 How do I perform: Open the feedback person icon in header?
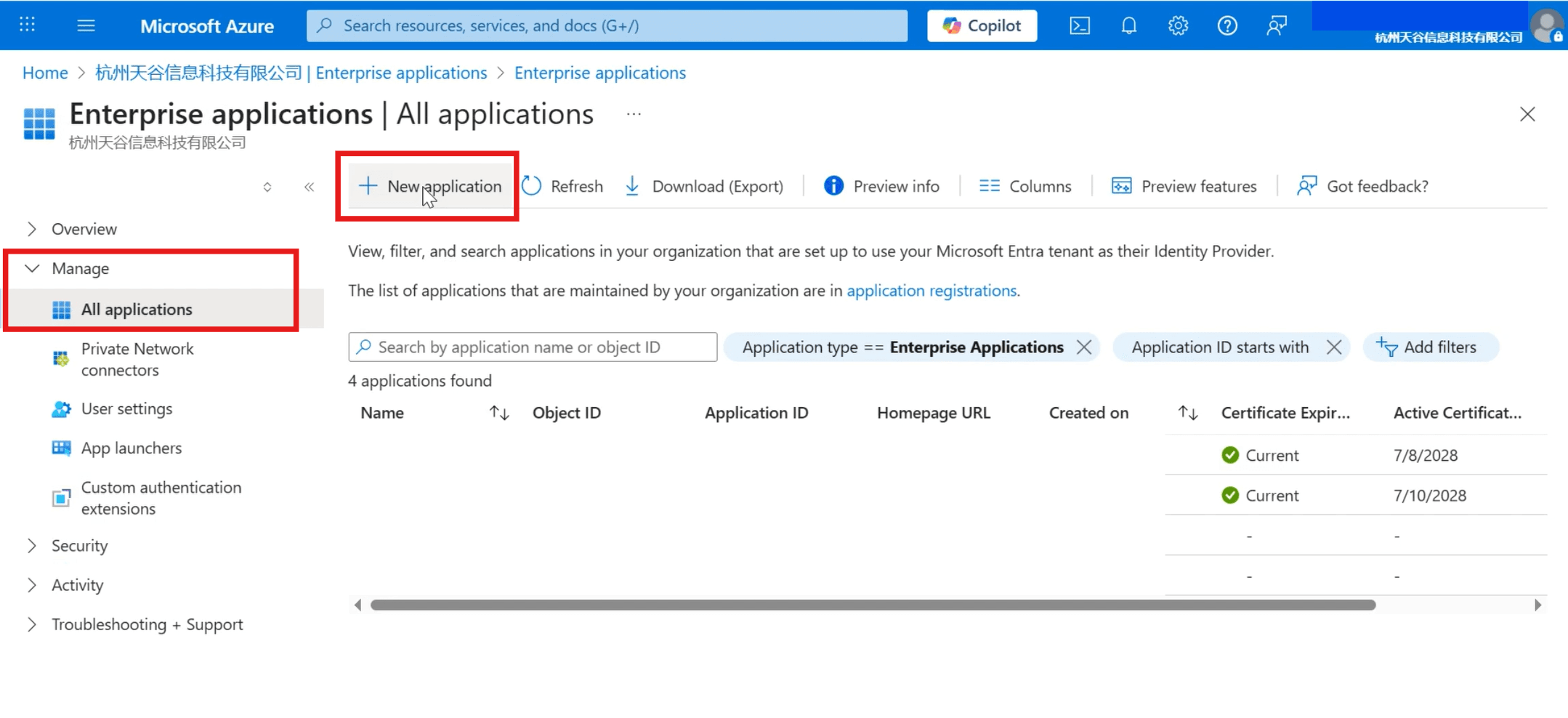(x=1277, y=25)
